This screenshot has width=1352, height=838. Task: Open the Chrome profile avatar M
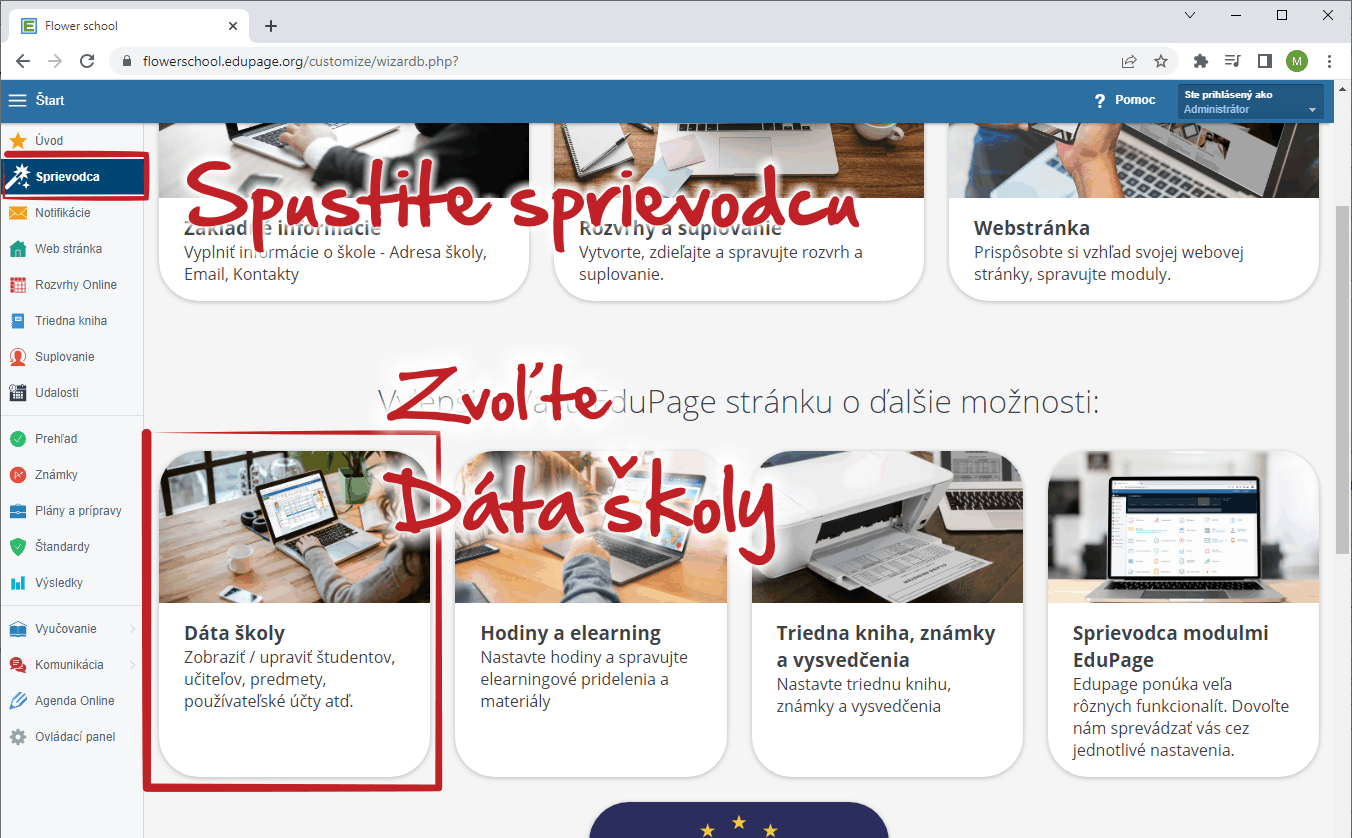[x=1297, y=61]
